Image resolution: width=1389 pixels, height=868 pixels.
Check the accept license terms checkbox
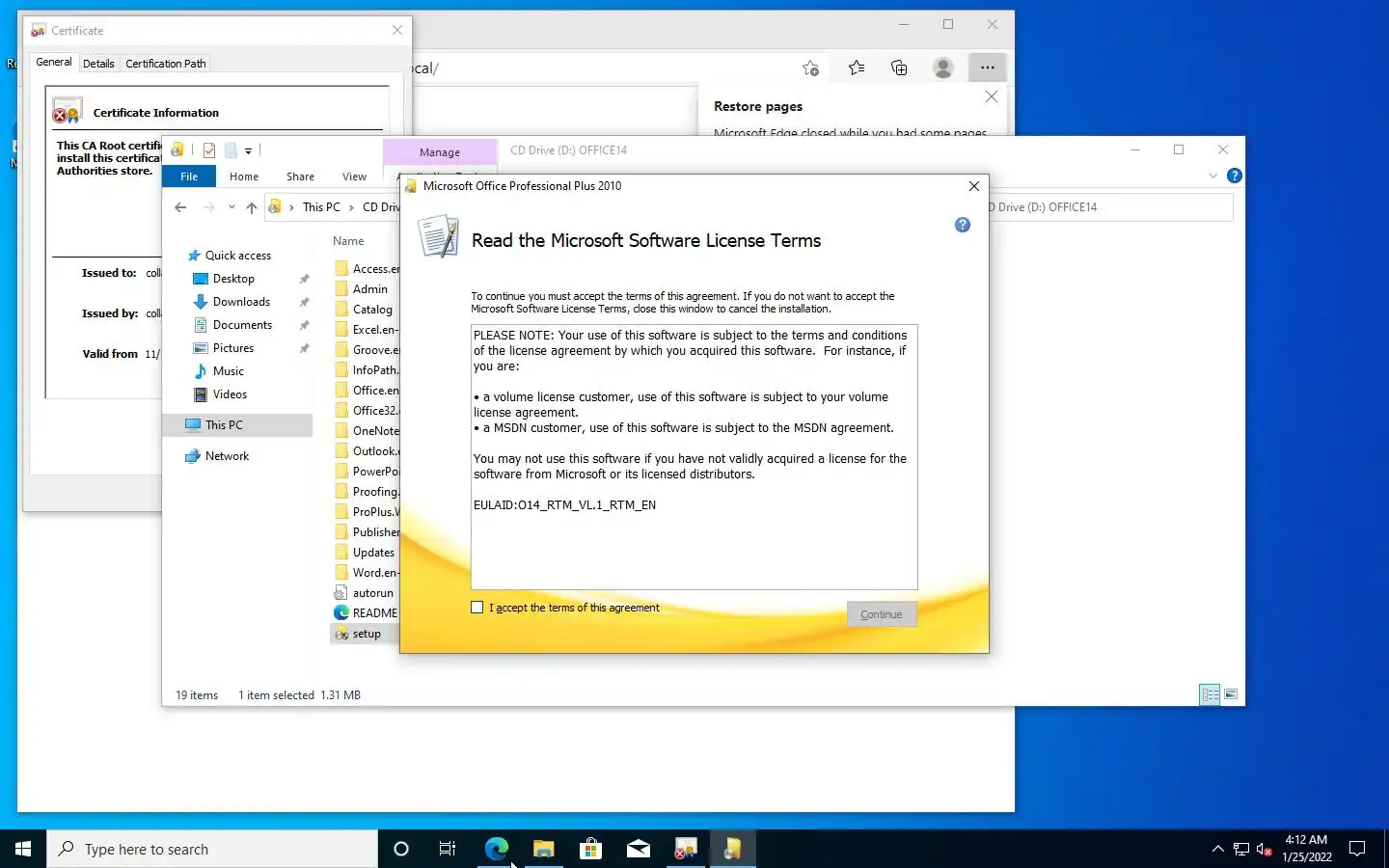point(477,608)
